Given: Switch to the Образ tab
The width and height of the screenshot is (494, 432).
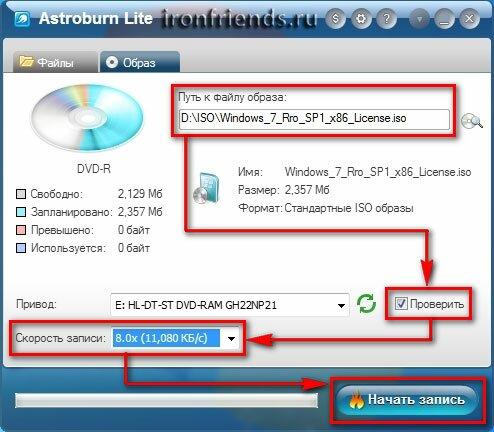Looking at the screenshot, I should [x=139, y=62].
